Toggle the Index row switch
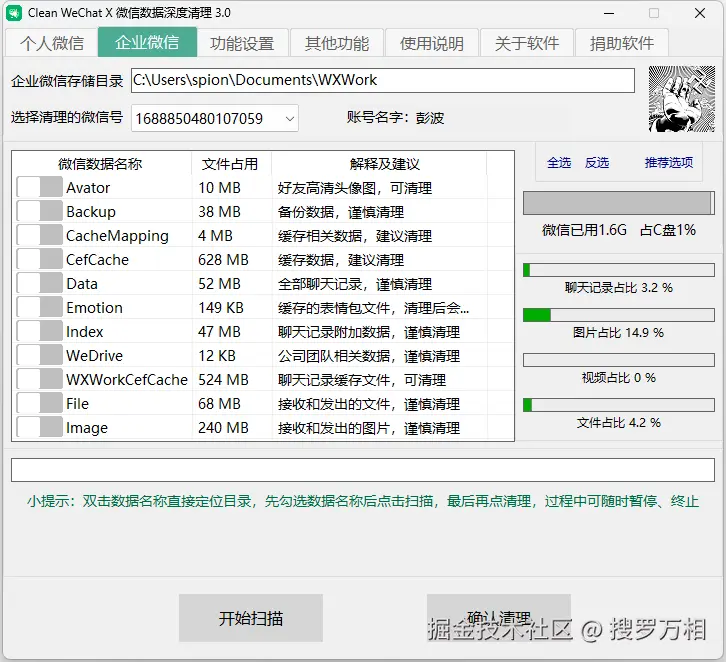This screenshot has width=726, height=662. coord(39,332)
